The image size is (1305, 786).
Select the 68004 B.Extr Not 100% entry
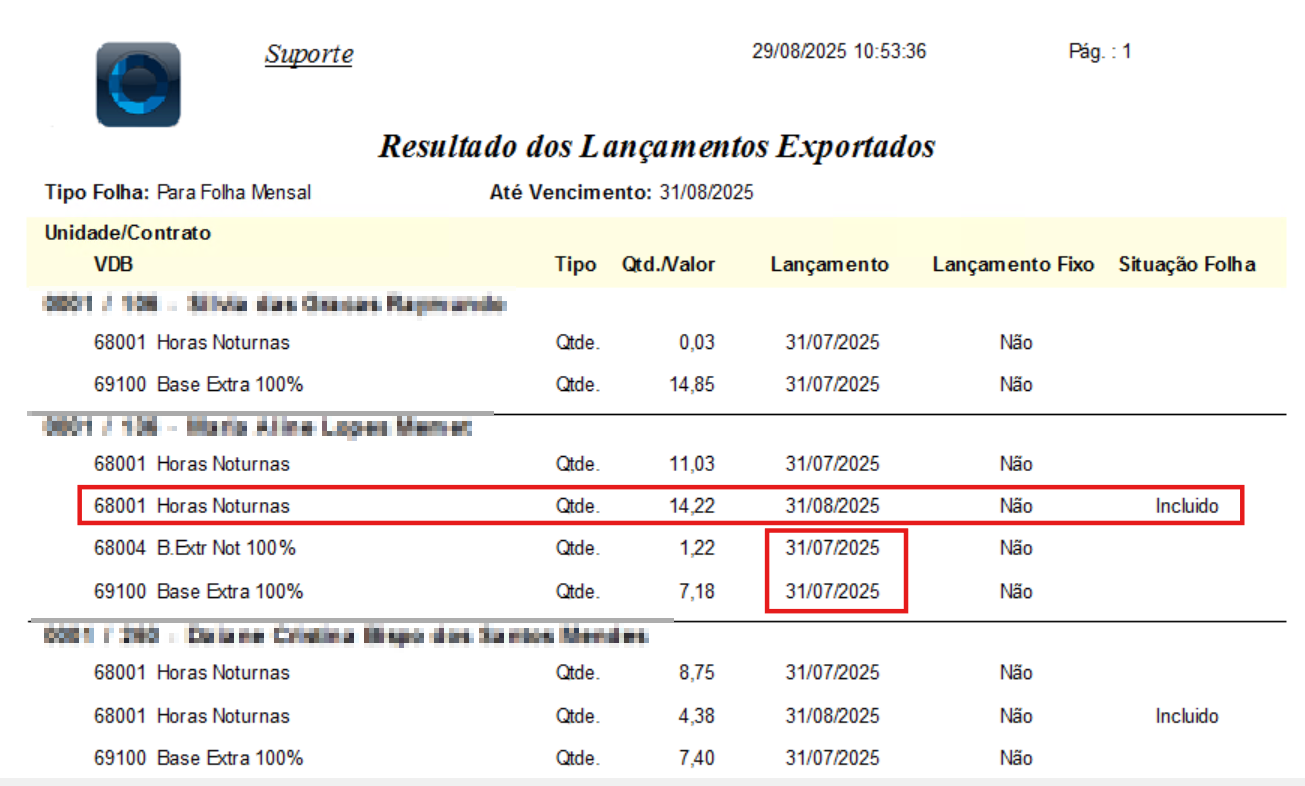(x=195, y=548)
